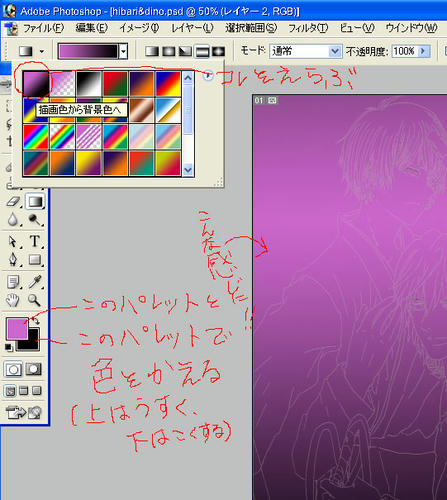Select the Zoom magnifier tool
The width and height of the screenshot is (447, 500).
click(x=35, y=300)
